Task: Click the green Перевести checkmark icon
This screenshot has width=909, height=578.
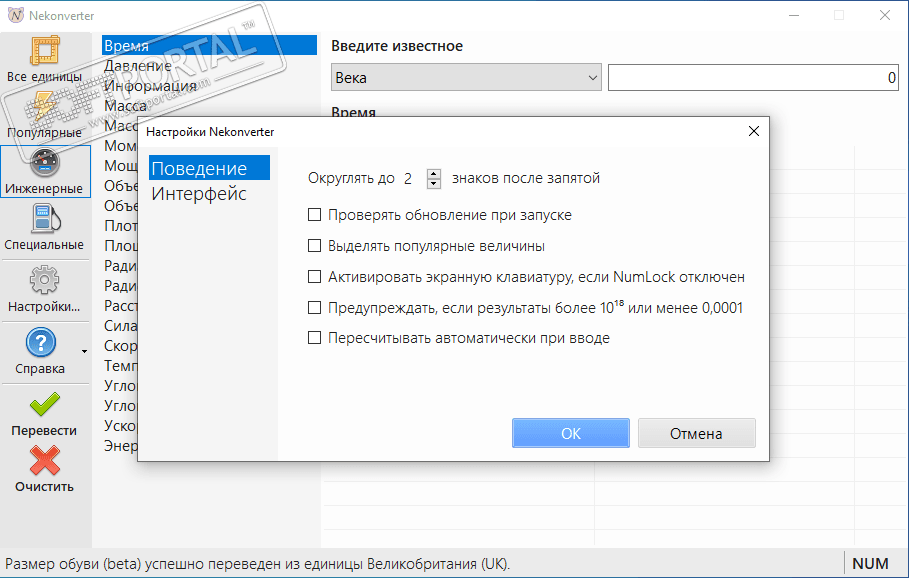Action: [45, 405]
